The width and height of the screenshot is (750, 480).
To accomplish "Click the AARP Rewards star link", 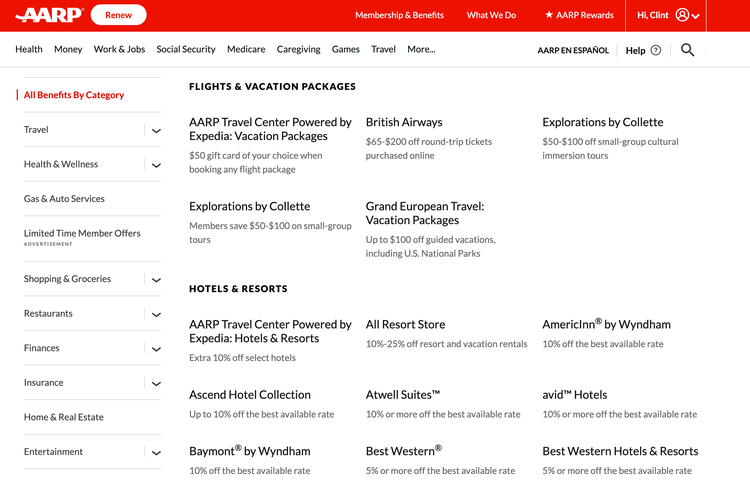I will click(x=579, y=15).
